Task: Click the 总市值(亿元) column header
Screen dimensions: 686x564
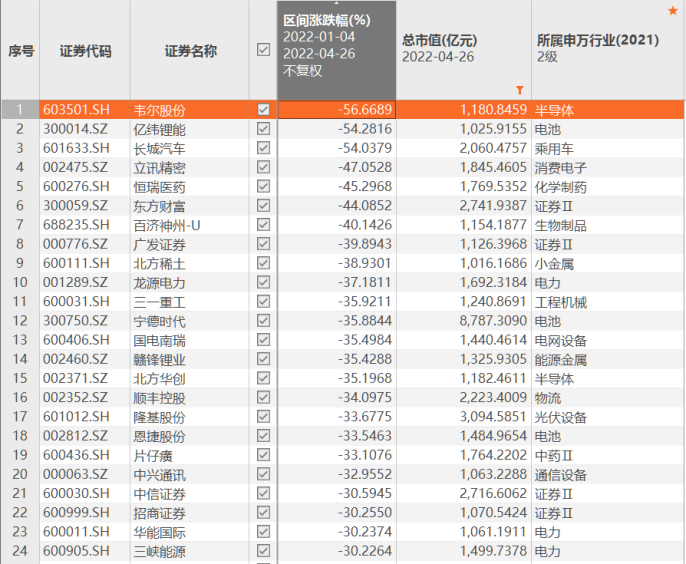Action: click(439, 41)
